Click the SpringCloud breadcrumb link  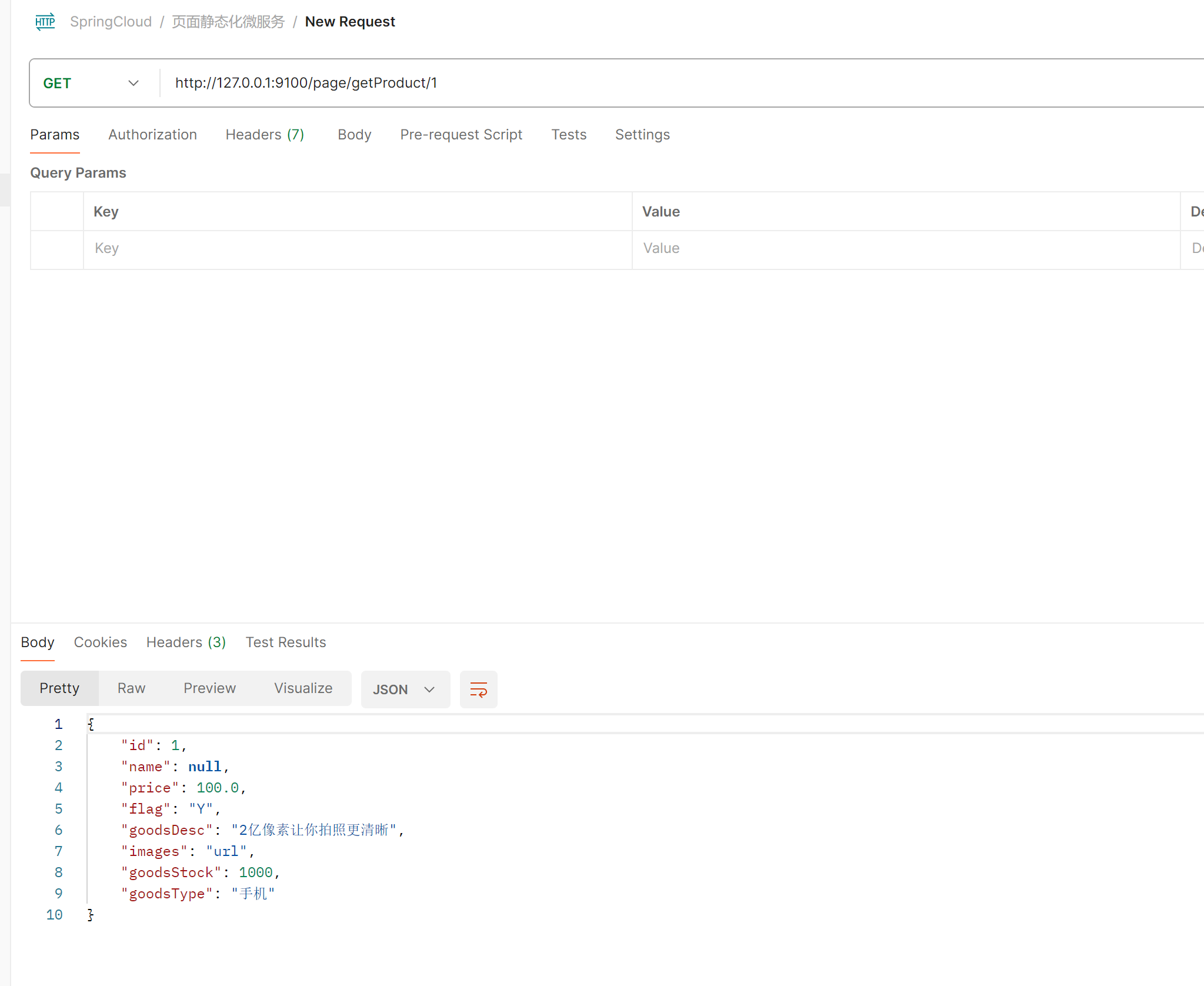click(x=111, y=22)
